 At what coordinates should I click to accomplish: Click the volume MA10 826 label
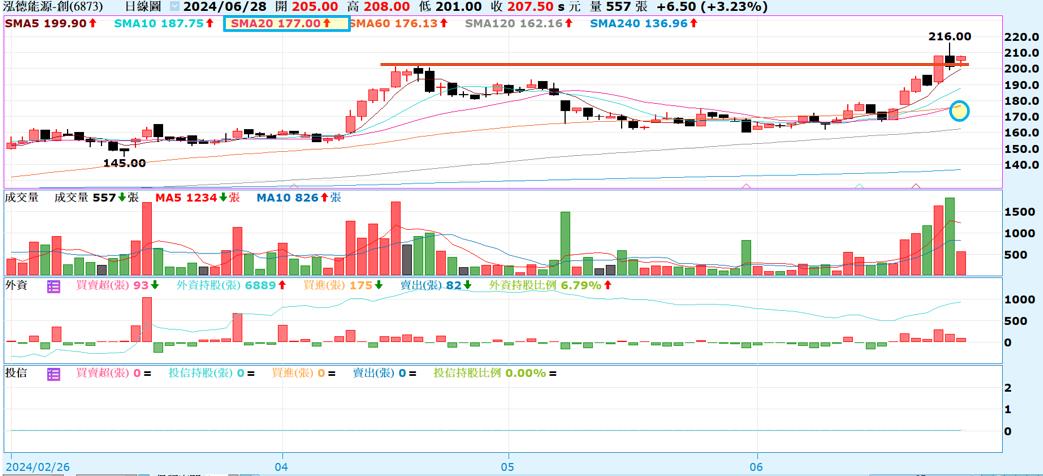click(297, 197)
